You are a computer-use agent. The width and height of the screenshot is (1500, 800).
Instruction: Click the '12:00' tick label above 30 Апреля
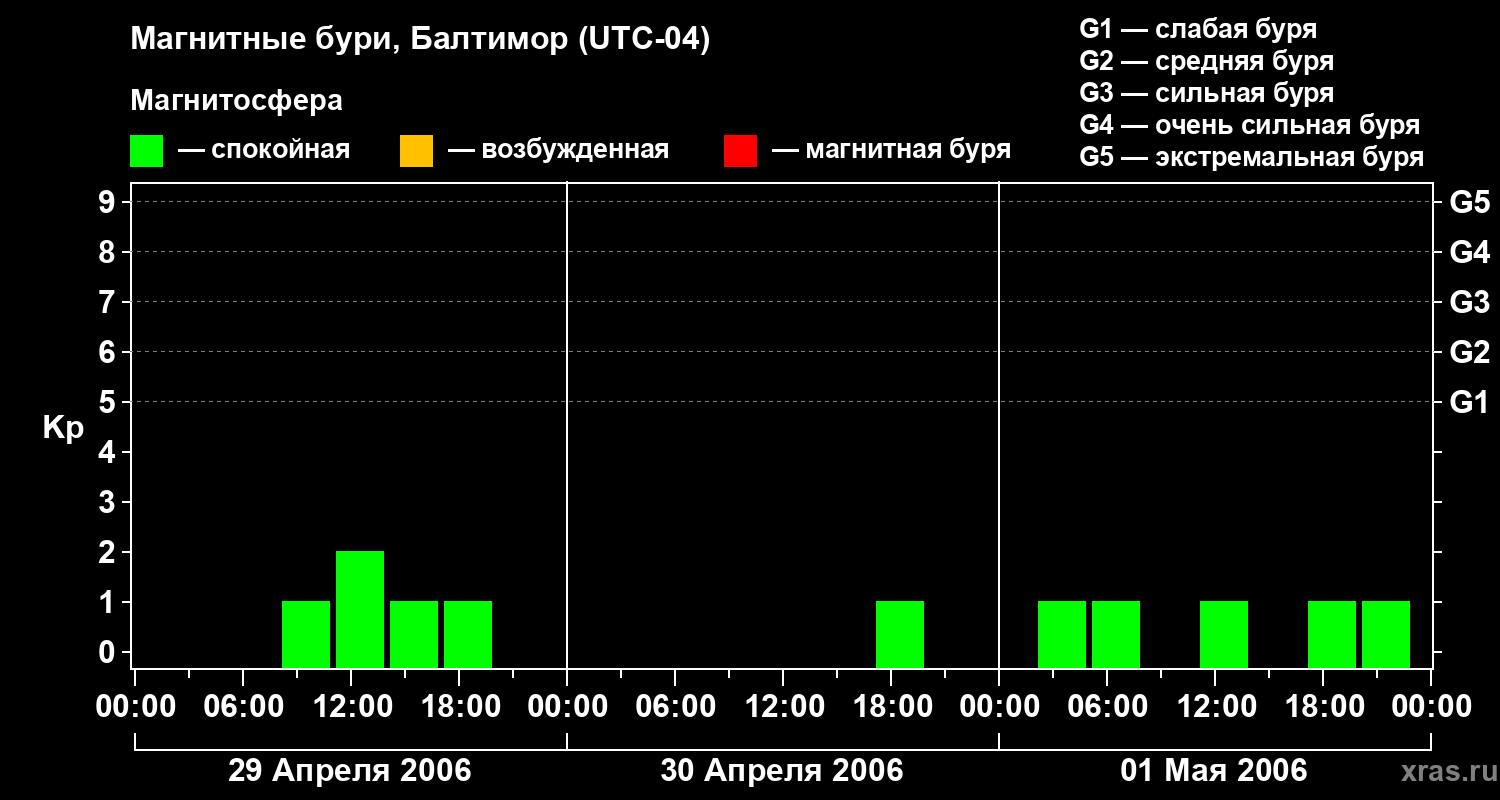783,707
